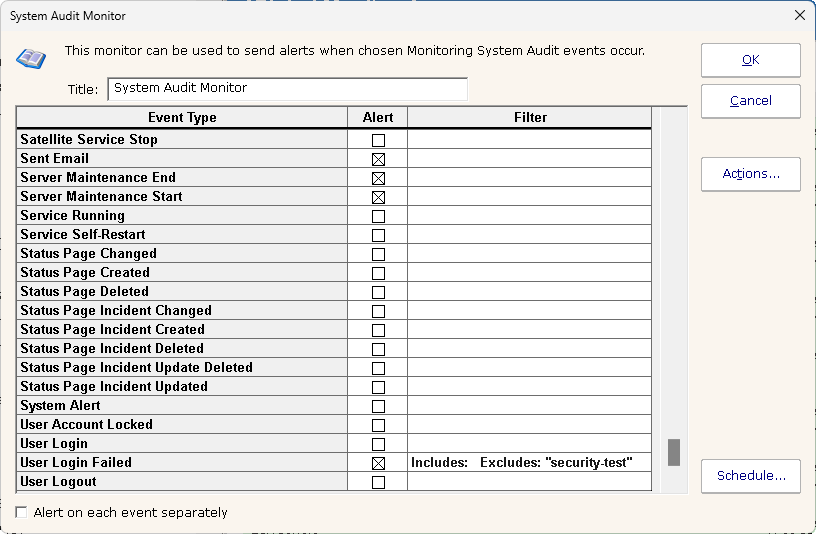
Task: Edit the User Login Failed filter cell
Action: click(x=529, y=463)
